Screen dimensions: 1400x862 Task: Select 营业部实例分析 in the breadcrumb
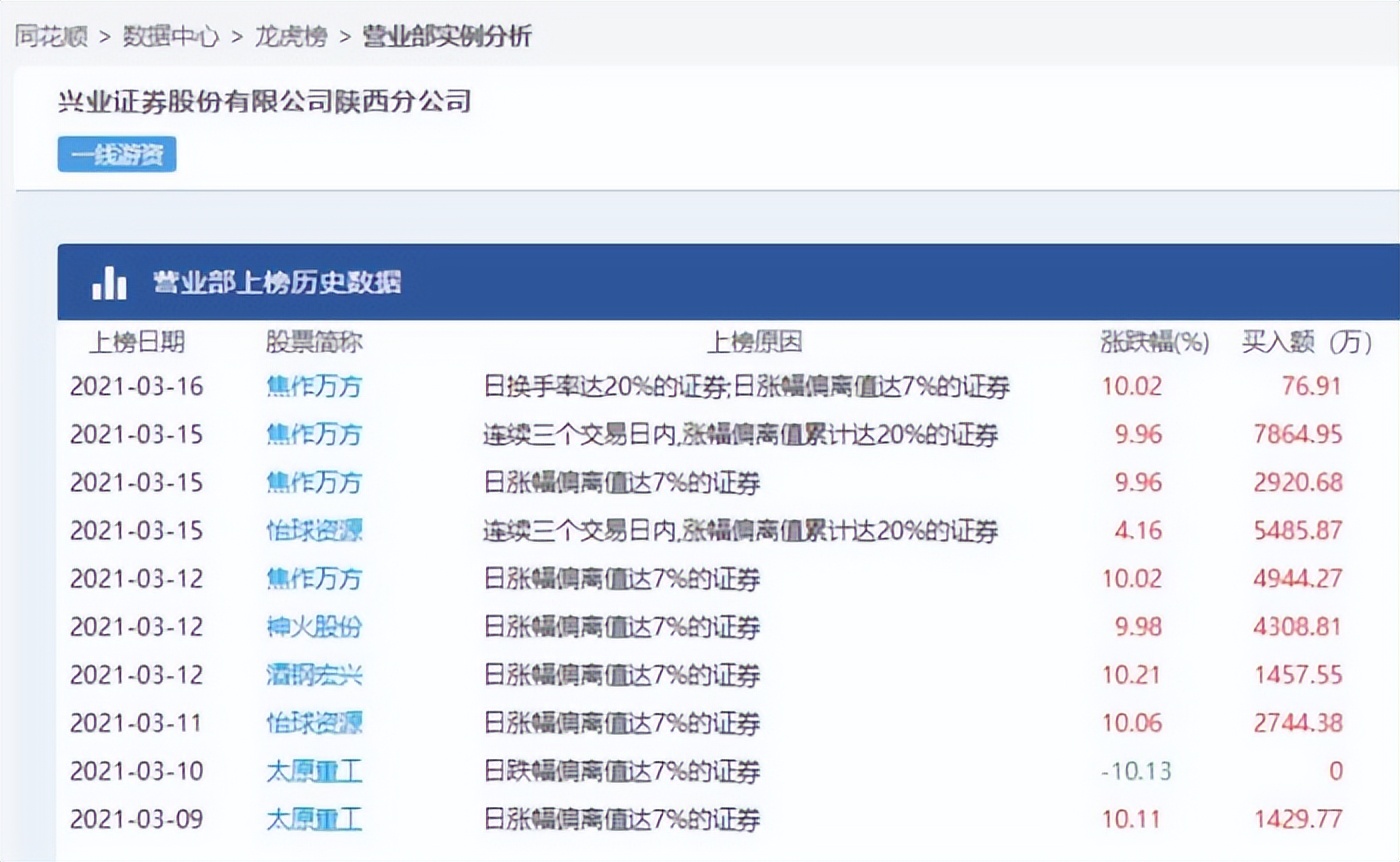click(447, 37)
